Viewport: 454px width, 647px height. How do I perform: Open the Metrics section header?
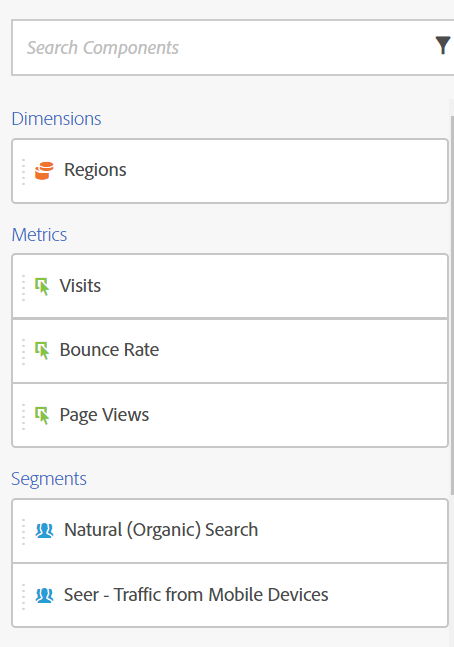click(x=39, y=235)
